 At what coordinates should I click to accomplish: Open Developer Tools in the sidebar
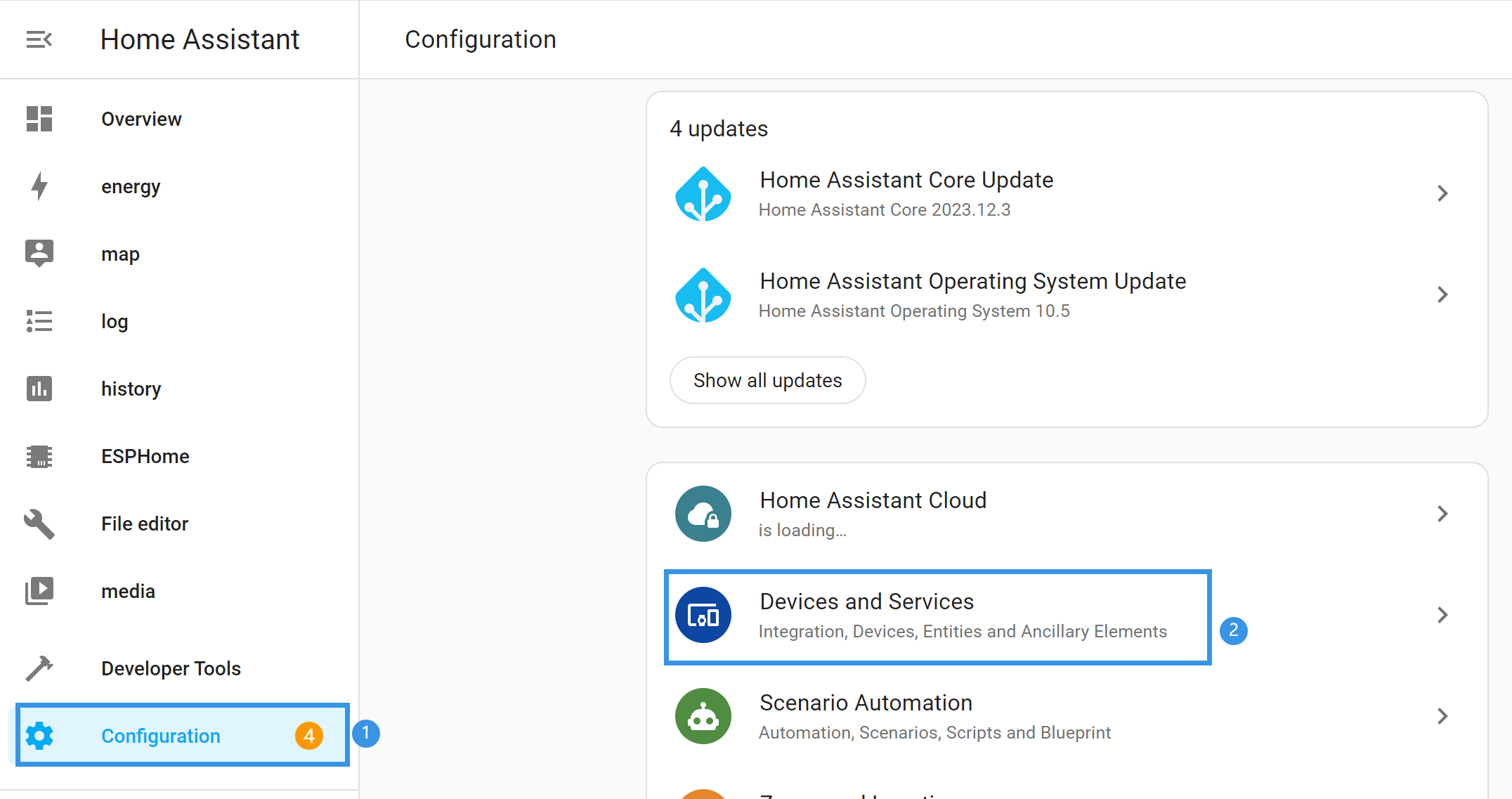coord(179,668)
